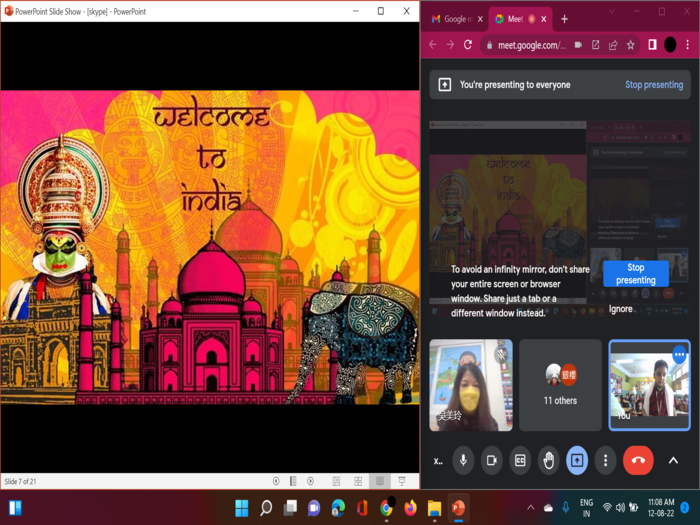The height and width of the screenshot is (525, 700).
Task: Go forward in Chrome
Action: click(450, 45)
